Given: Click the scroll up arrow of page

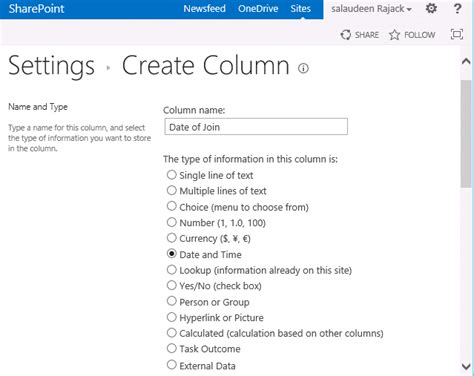Looking at the screenshot, I should tap(466, 61).
